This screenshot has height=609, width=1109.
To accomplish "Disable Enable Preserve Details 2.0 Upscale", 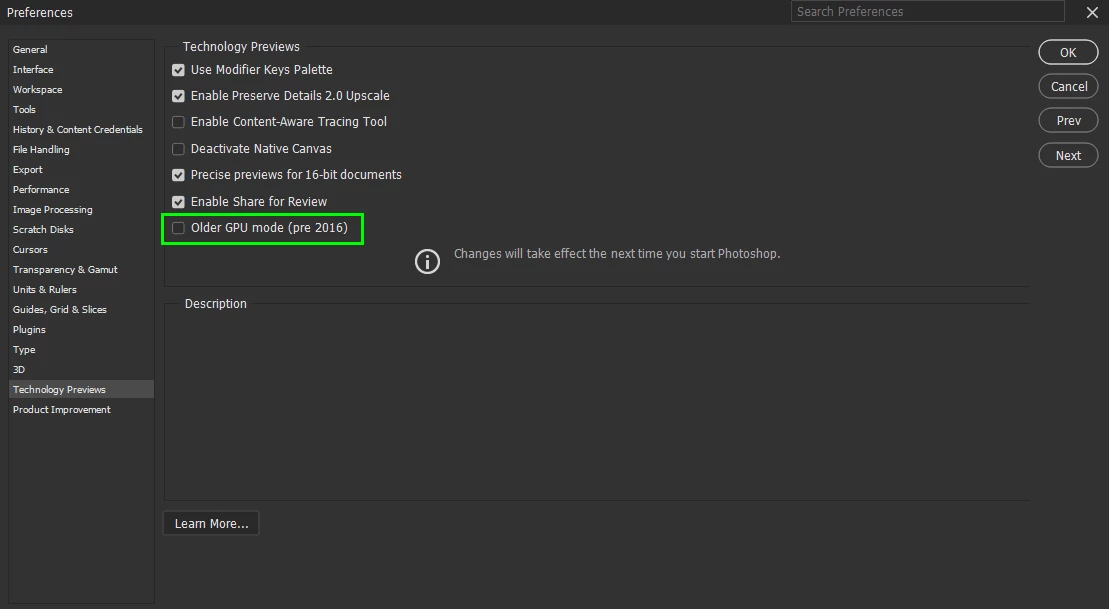I will tap(178, 96).
